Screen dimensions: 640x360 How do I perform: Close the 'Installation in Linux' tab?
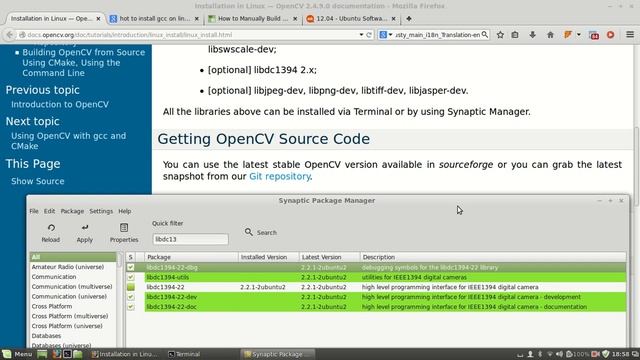tap(98, 18)
